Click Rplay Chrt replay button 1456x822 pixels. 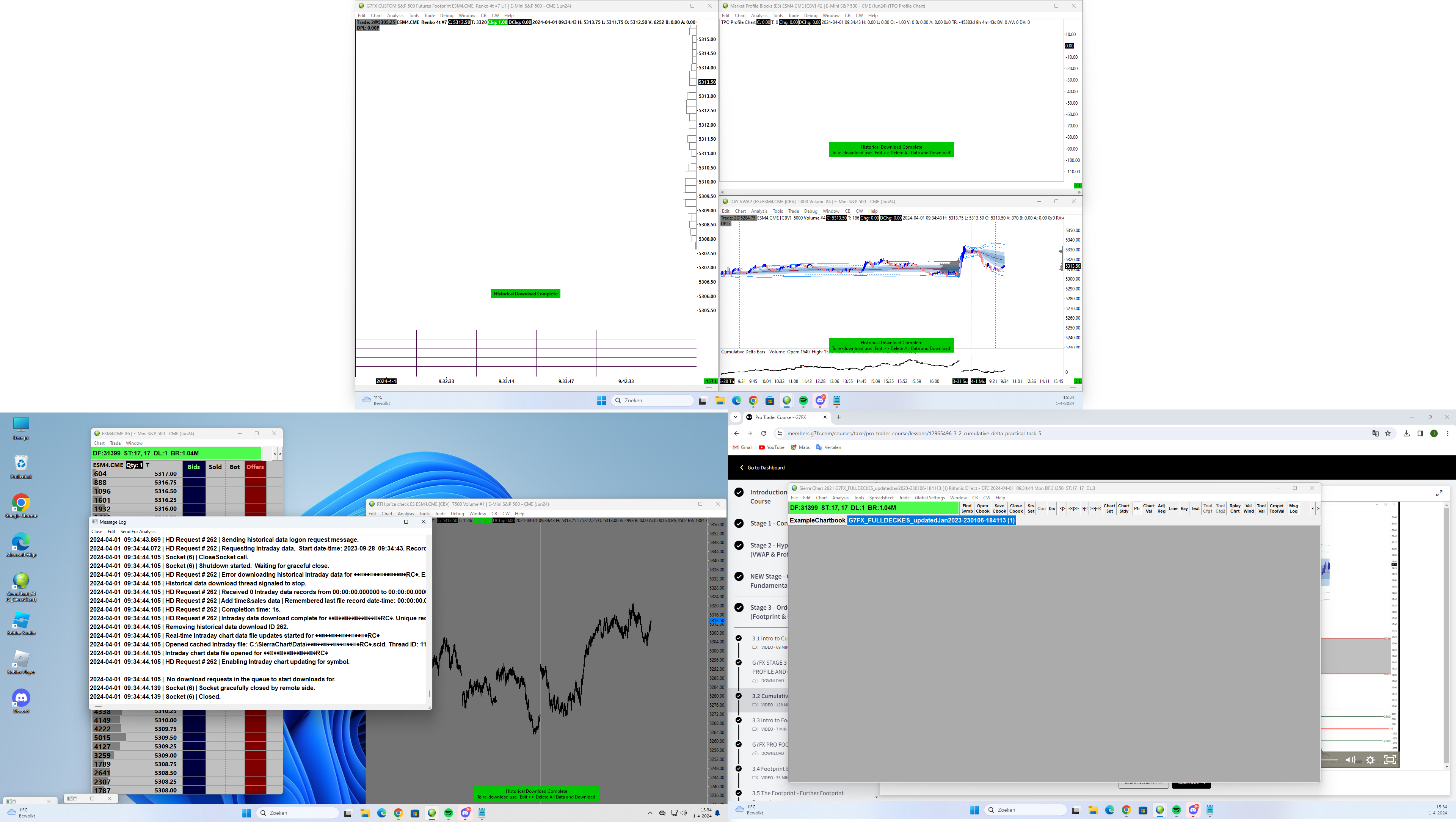pyautogui.click(x=1235, y=508)
